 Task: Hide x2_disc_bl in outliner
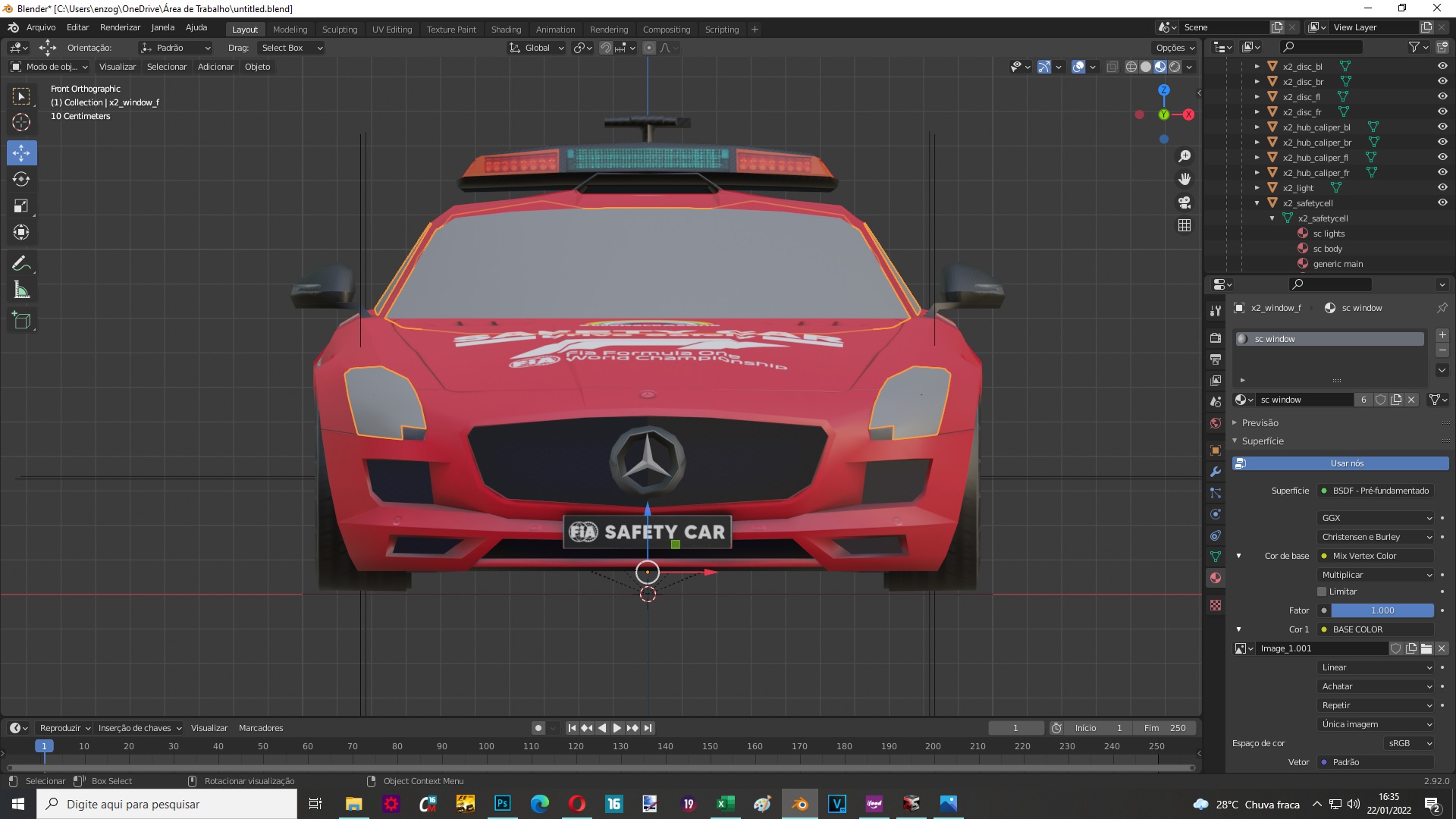click(x=1442, y=66)
